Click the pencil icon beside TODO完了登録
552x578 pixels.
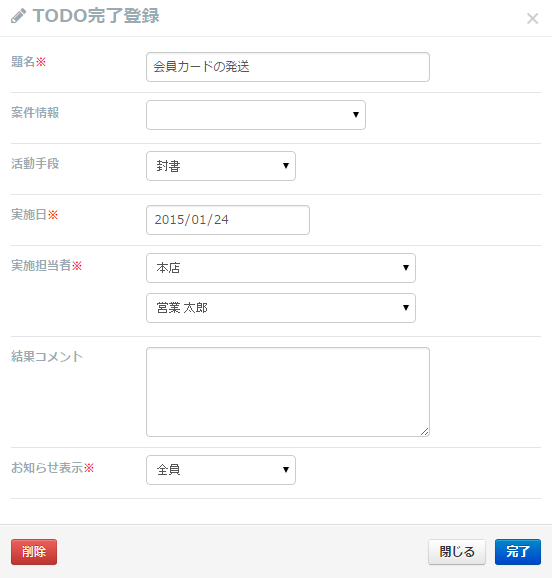click(18, 16)
